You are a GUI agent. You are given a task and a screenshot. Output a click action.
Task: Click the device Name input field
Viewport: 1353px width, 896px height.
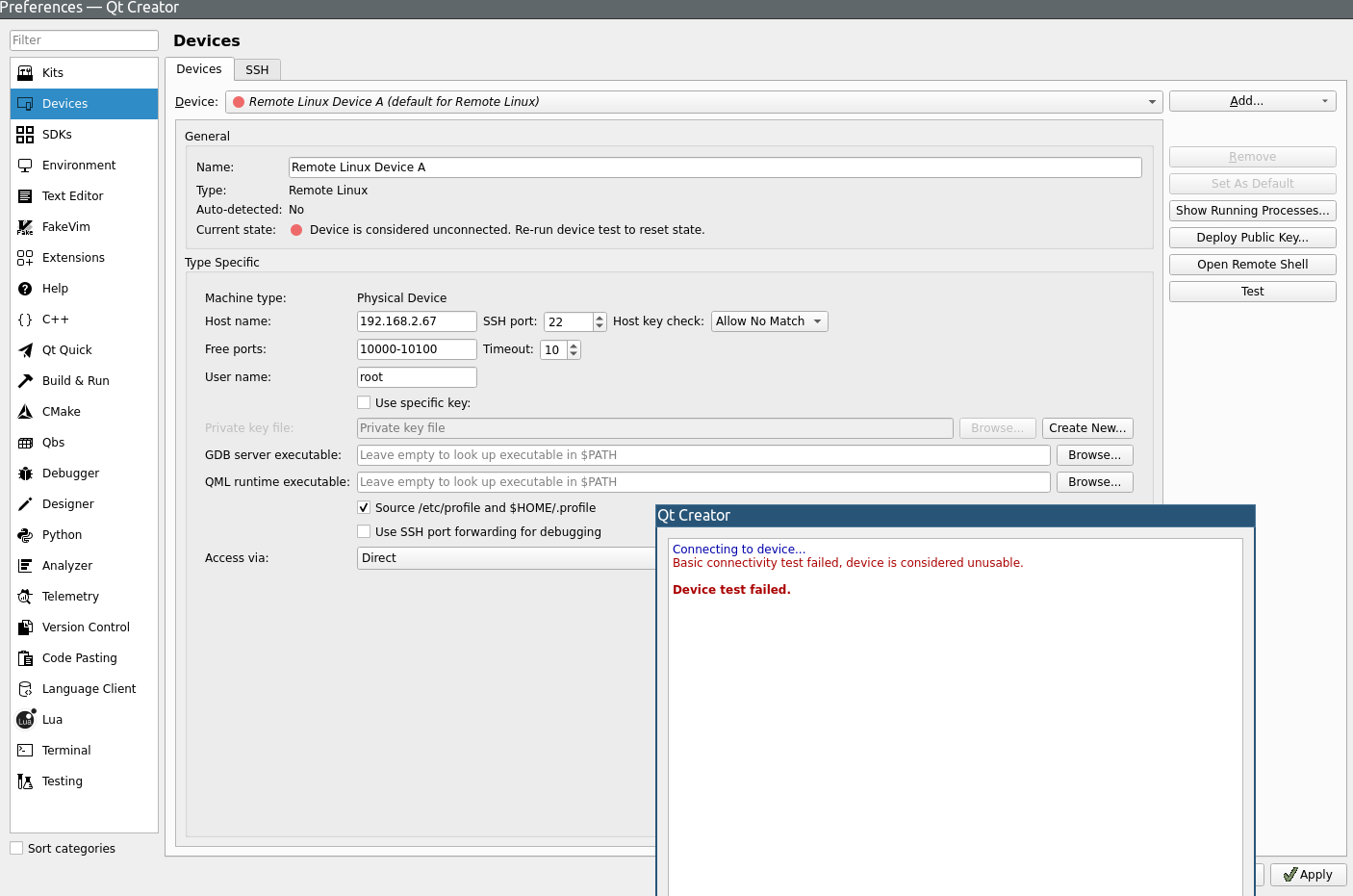pyautogui.click(x=715, y=167)
